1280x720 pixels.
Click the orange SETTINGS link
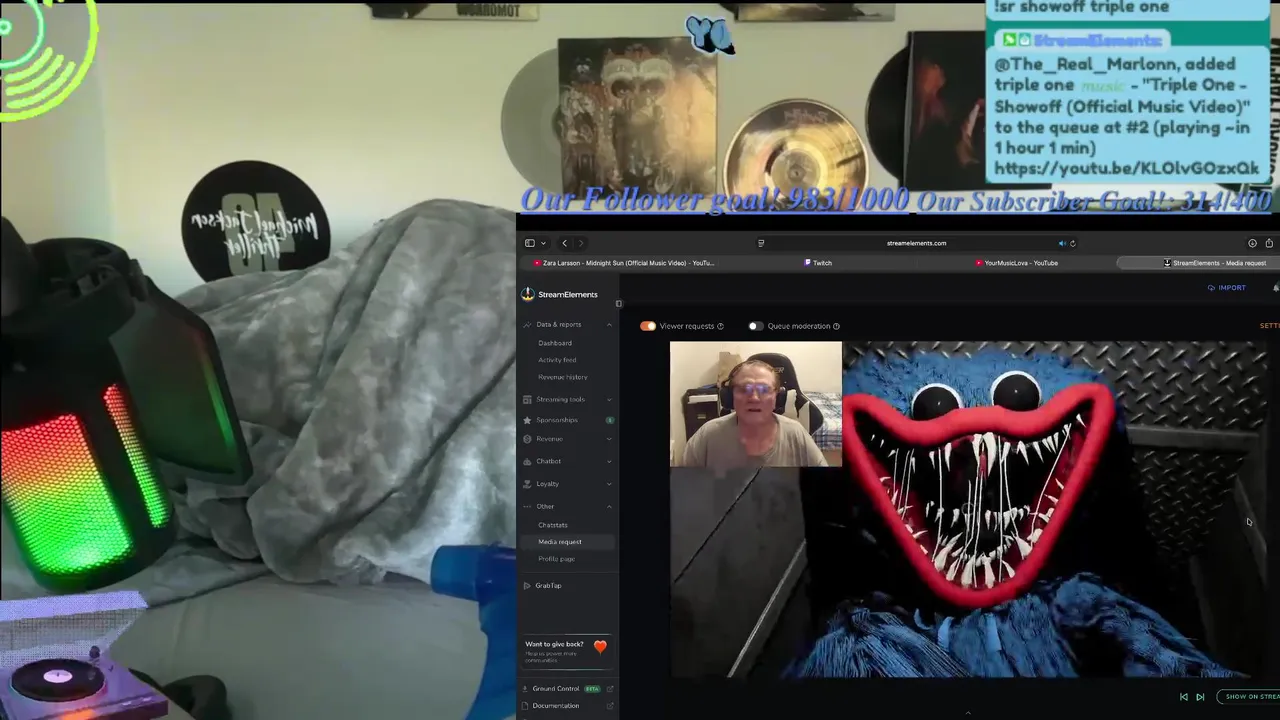[x=1269, y=326]
